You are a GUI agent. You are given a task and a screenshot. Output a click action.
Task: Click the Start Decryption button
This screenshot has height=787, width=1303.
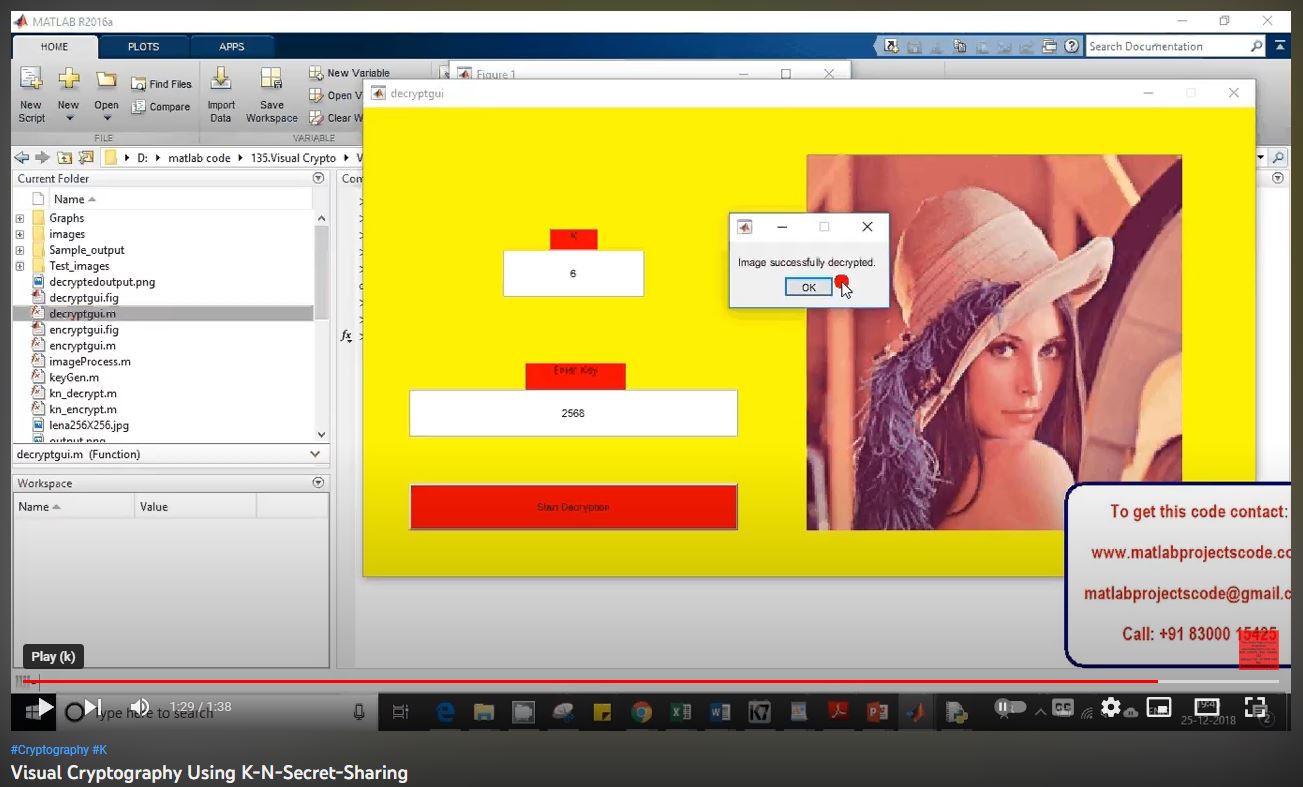coord(573,507)
